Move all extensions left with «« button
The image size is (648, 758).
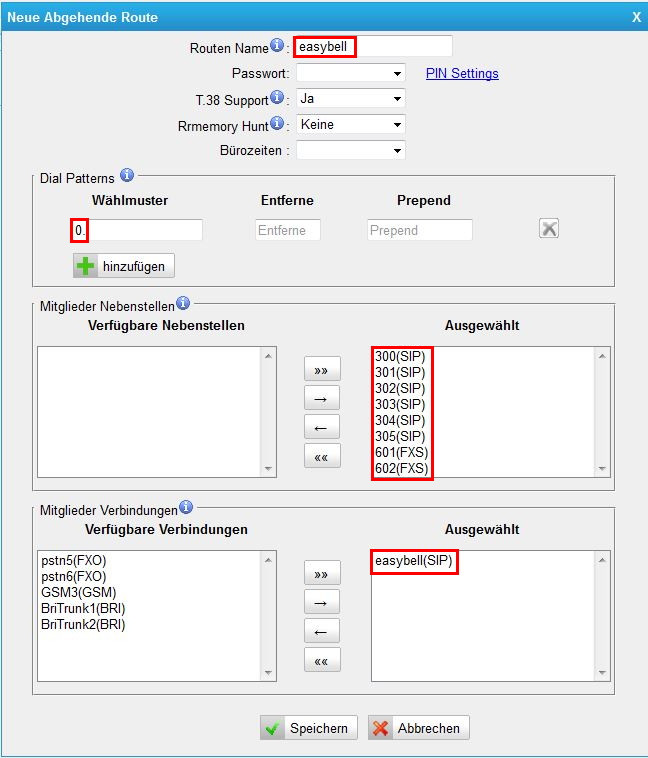point(321,457)
